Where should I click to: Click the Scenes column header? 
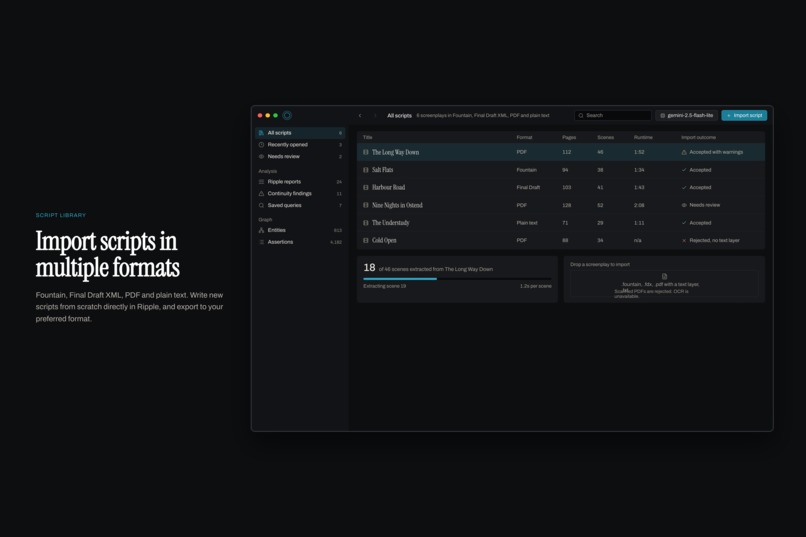606,137
